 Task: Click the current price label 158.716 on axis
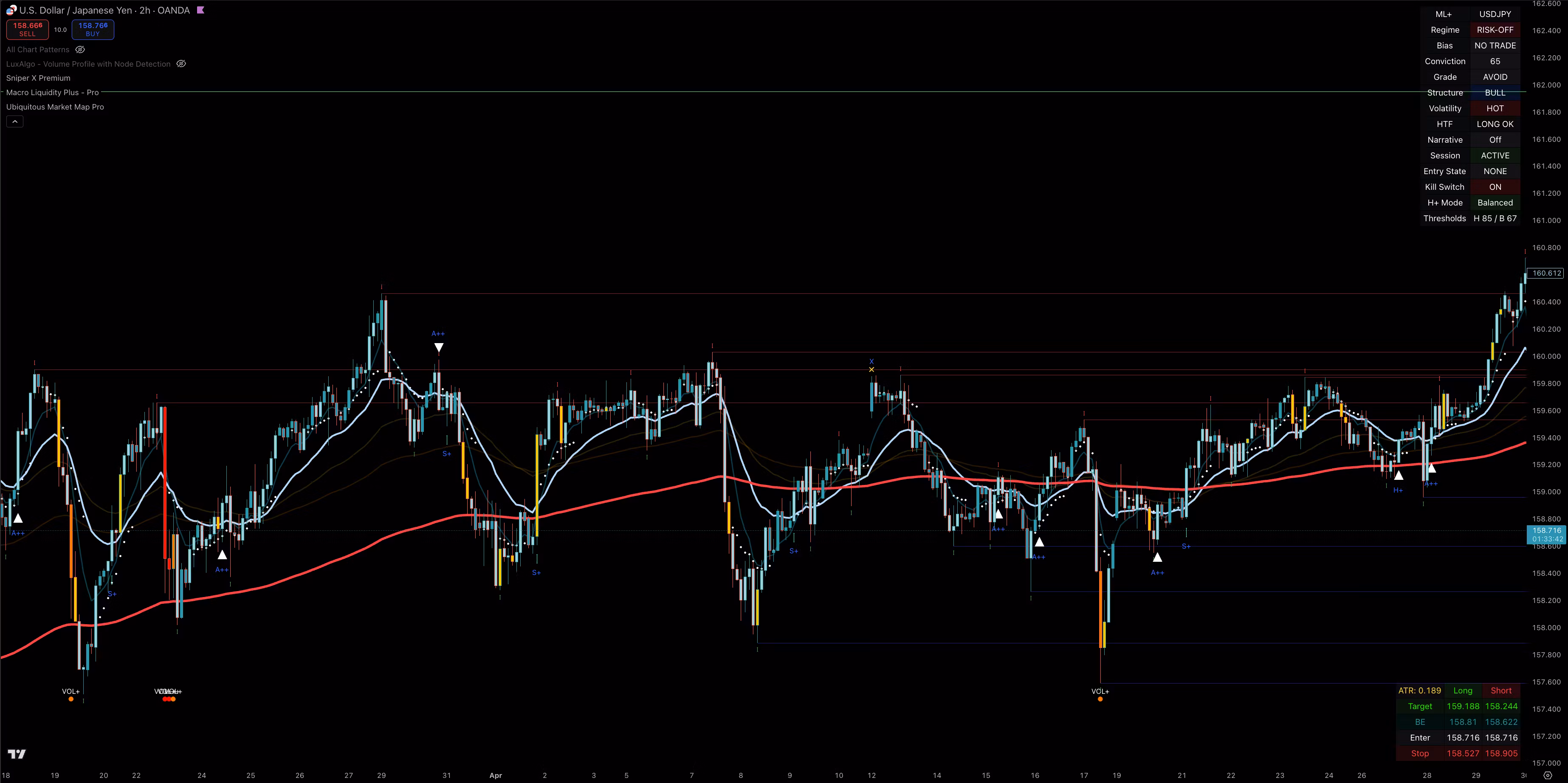[x=1547, y=535]
